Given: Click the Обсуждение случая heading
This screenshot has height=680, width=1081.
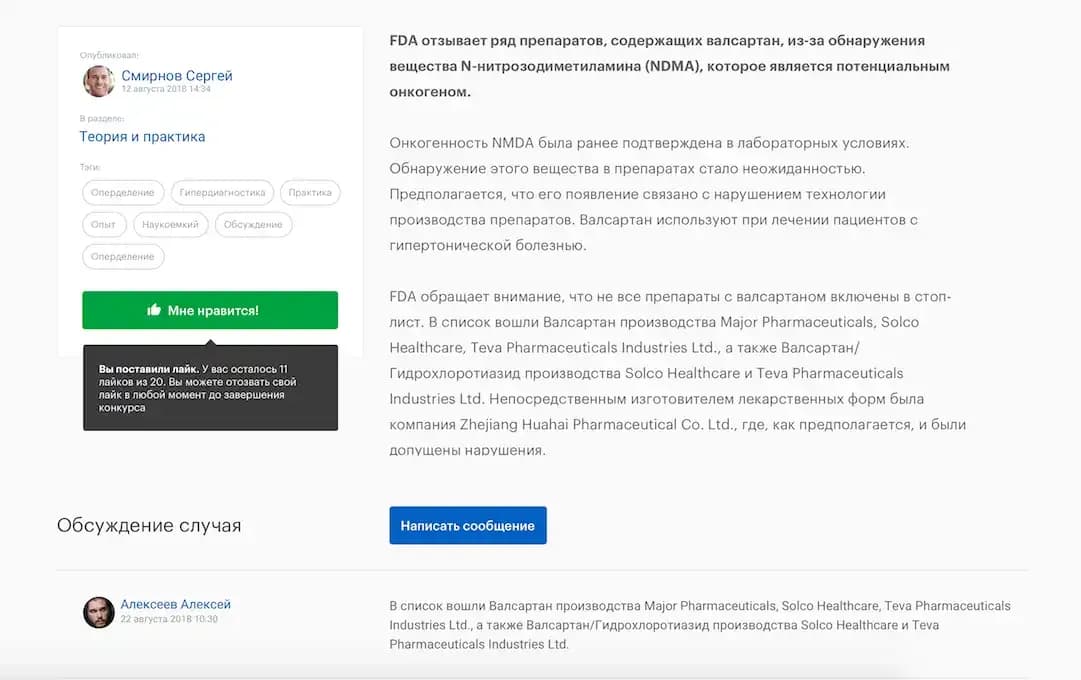Looking at the screenshot, I should [x=149, y=526].
